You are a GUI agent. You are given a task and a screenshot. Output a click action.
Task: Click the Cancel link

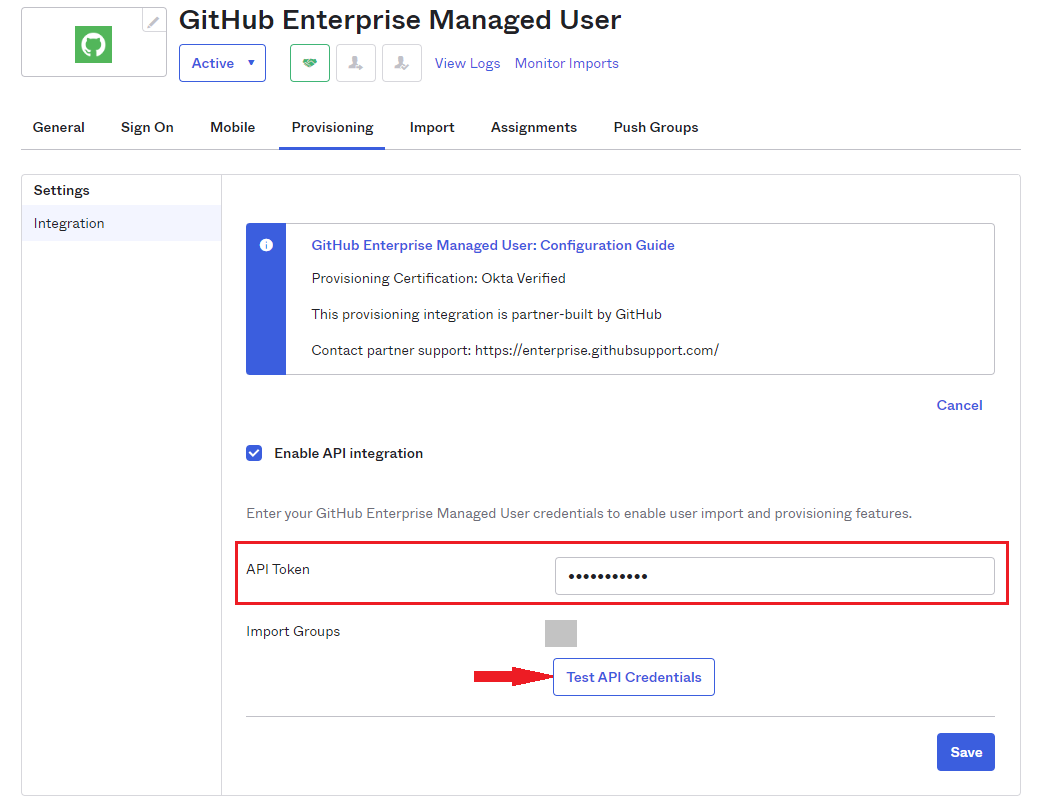coord(959,405)
